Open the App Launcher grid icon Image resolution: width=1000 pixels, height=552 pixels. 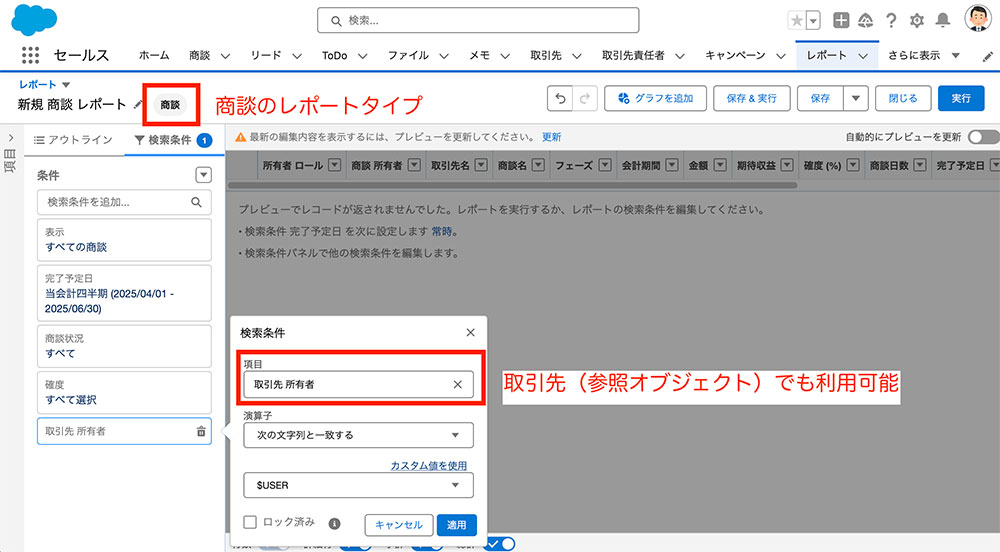coord(31,55)
